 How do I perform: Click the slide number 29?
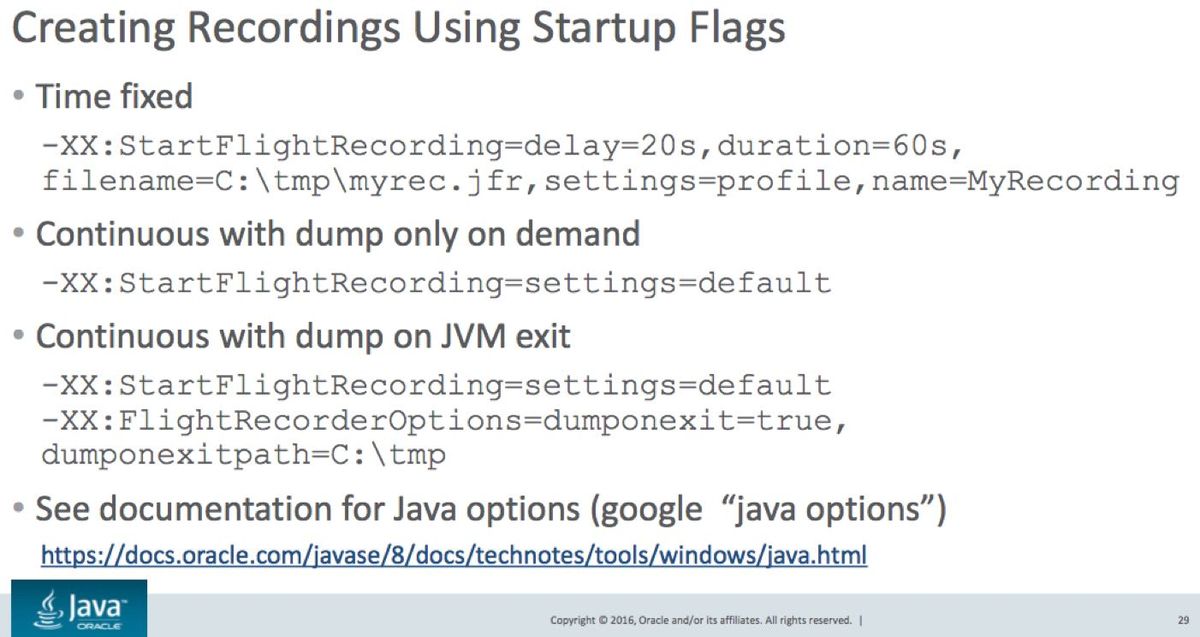pos(1183,620)
